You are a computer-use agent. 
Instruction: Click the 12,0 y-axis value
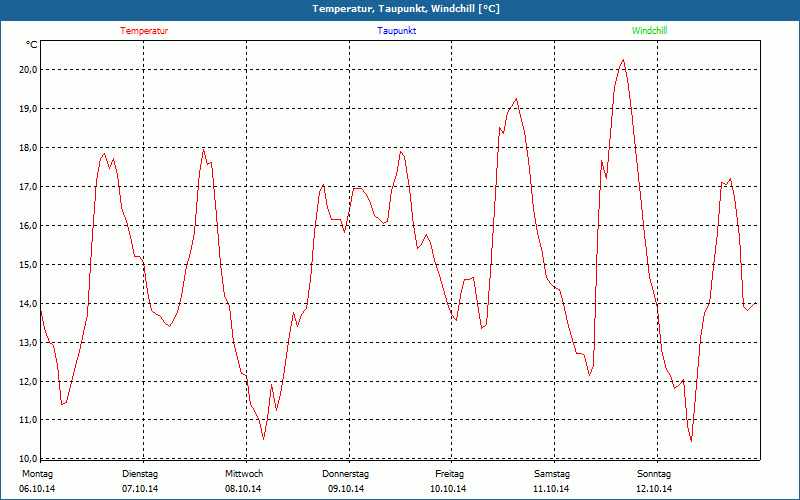(x=28, y=382)
